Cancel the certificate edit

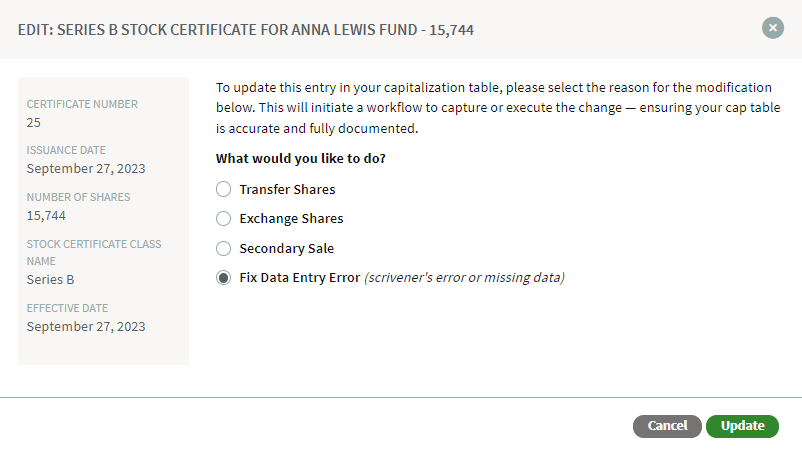point(667,426)
